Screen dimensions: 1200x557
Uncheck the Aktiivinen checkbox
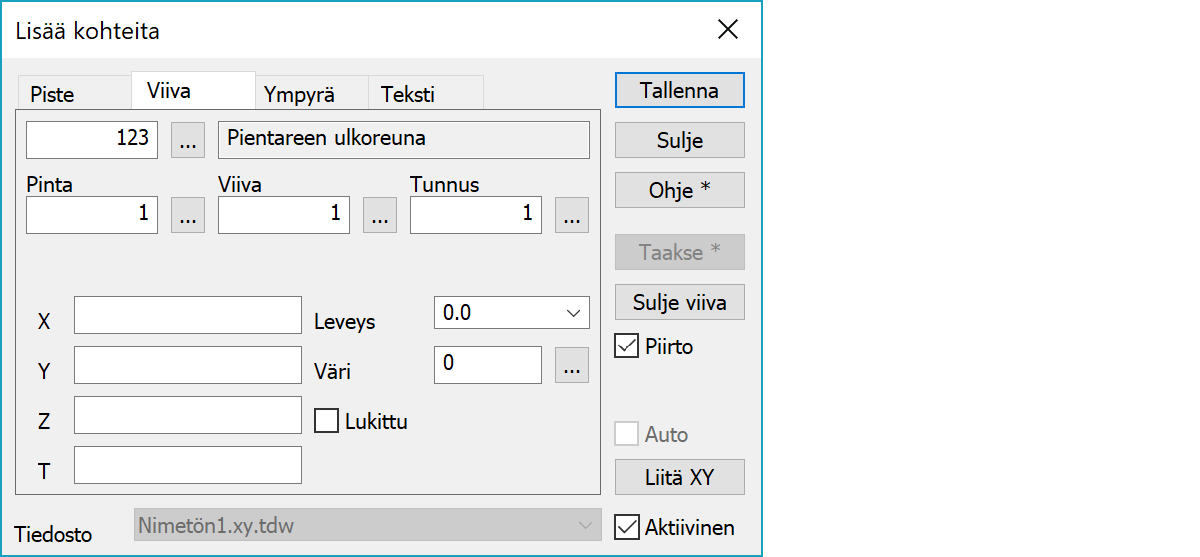click(627, 527)
